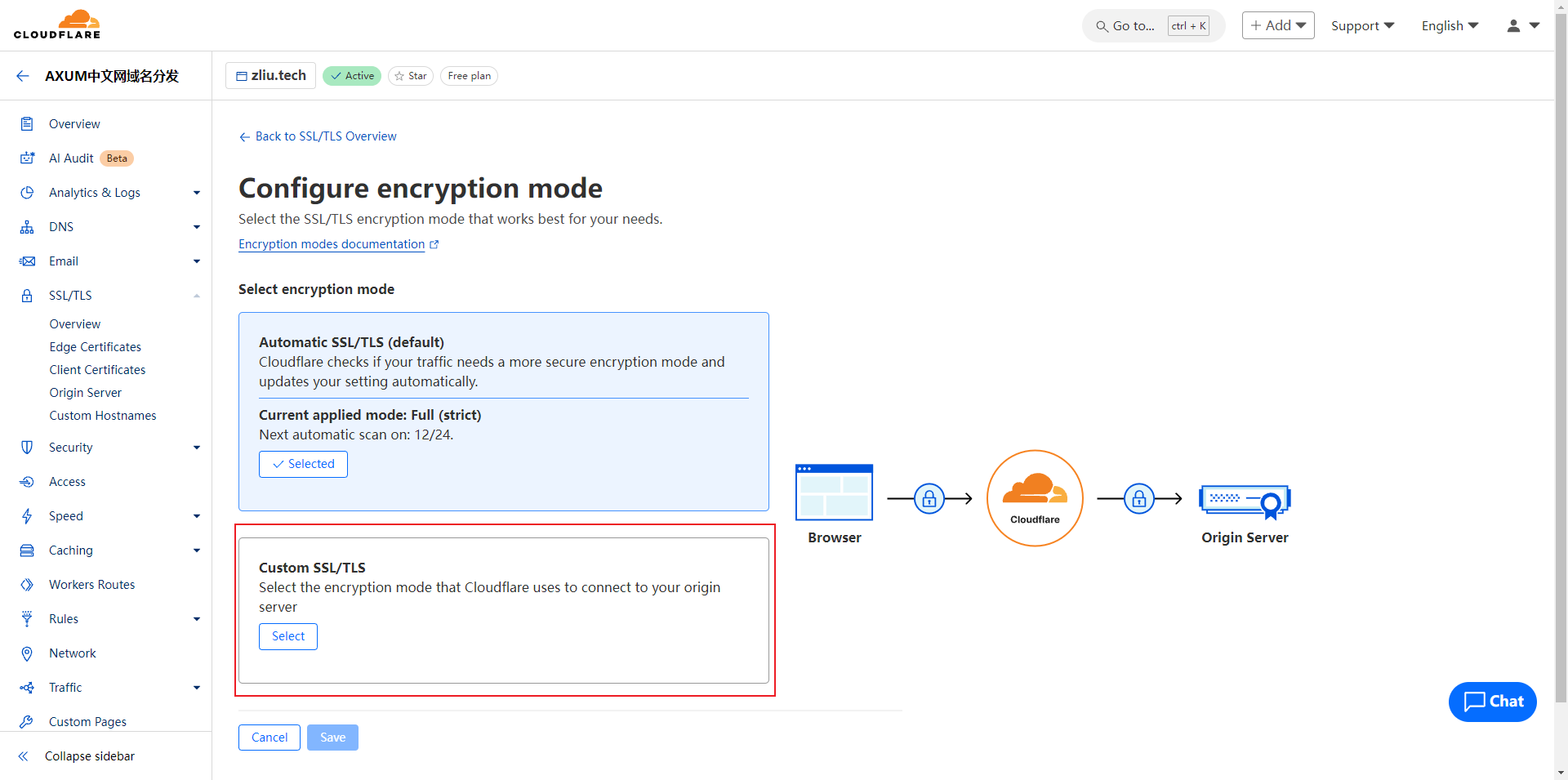Screen dimensions: 1568x780
Task: Click the Active status badge
Action: pos(352,76)
